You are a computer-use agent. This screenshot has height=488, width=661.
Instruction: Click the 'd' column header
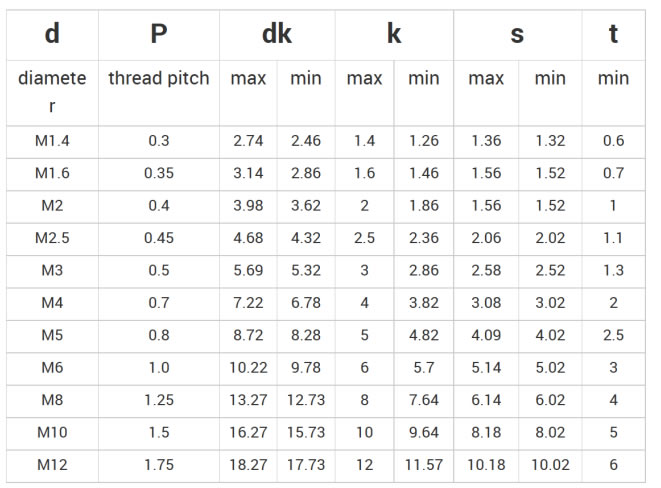click(x=52, y=34)
